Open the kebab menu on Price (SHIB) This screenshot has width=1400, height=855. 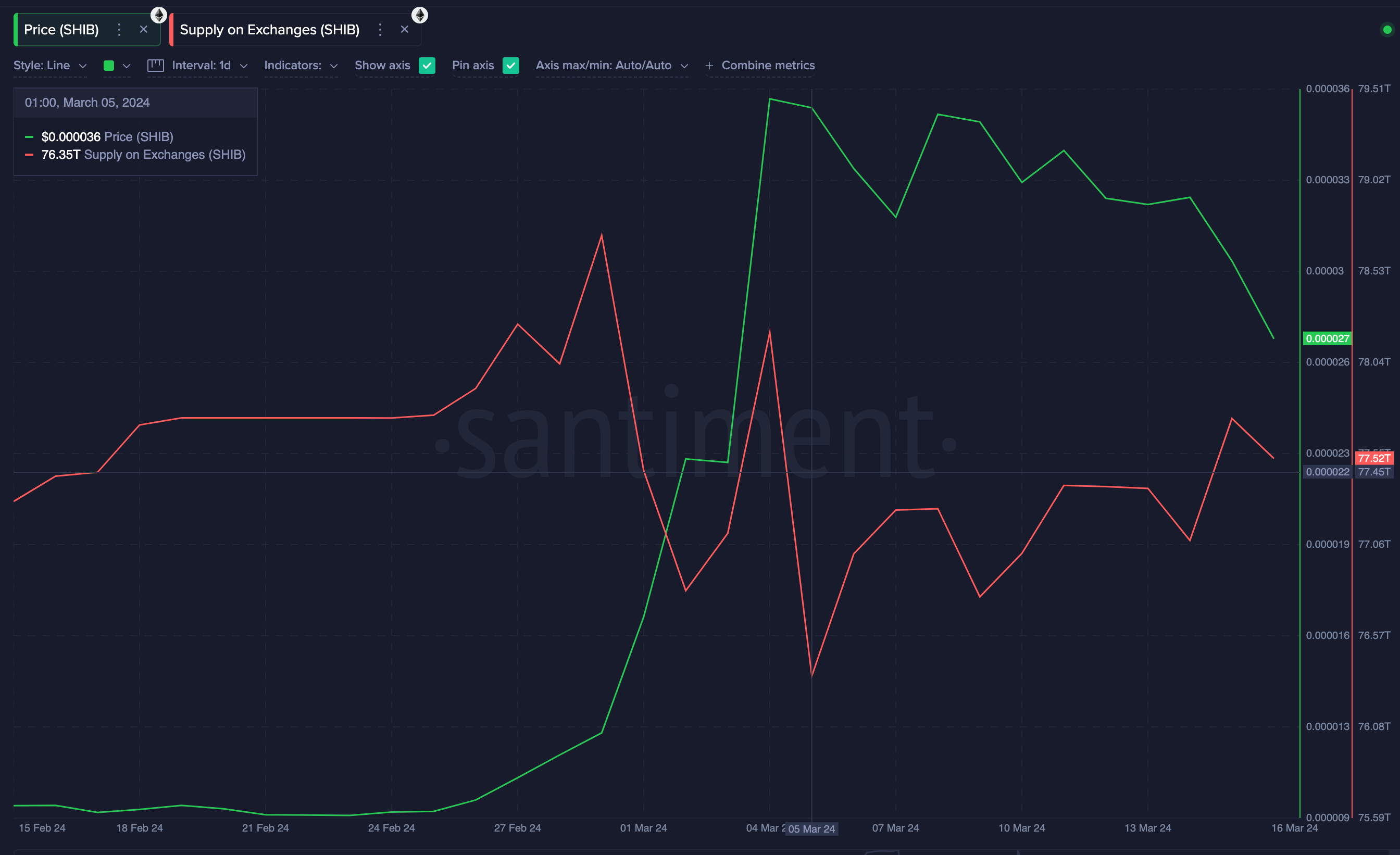pyautogui.click(x=119, y=30)
